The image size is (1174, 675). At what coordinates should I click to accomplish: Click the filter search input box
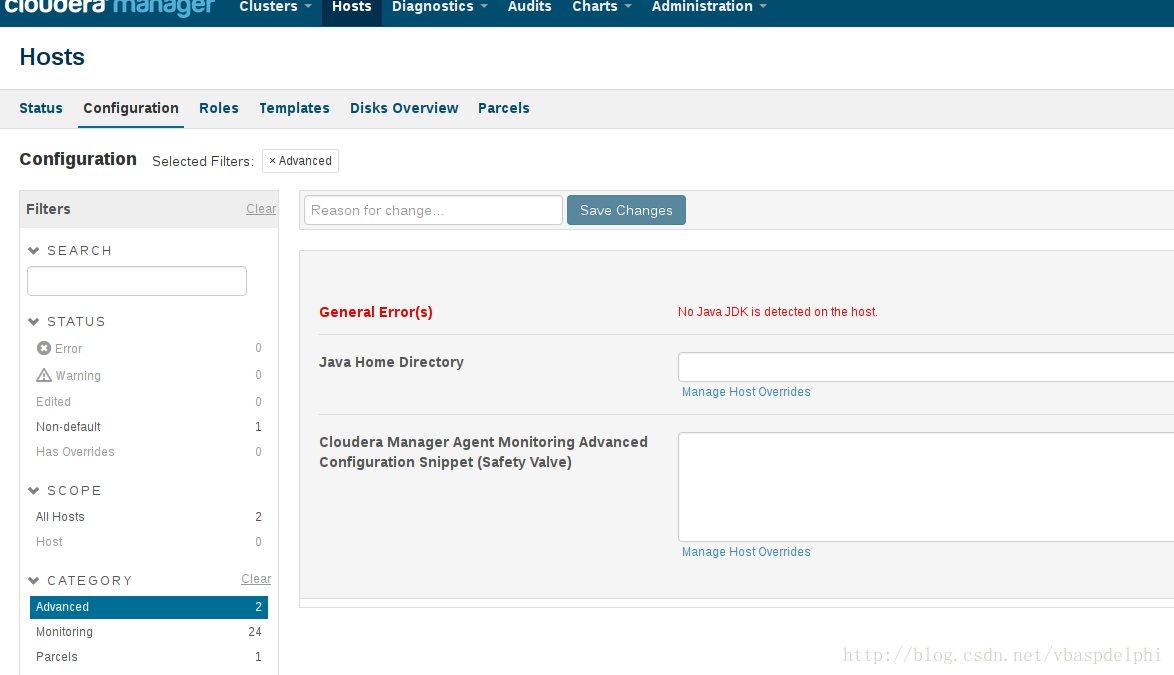tap(137, 281)
